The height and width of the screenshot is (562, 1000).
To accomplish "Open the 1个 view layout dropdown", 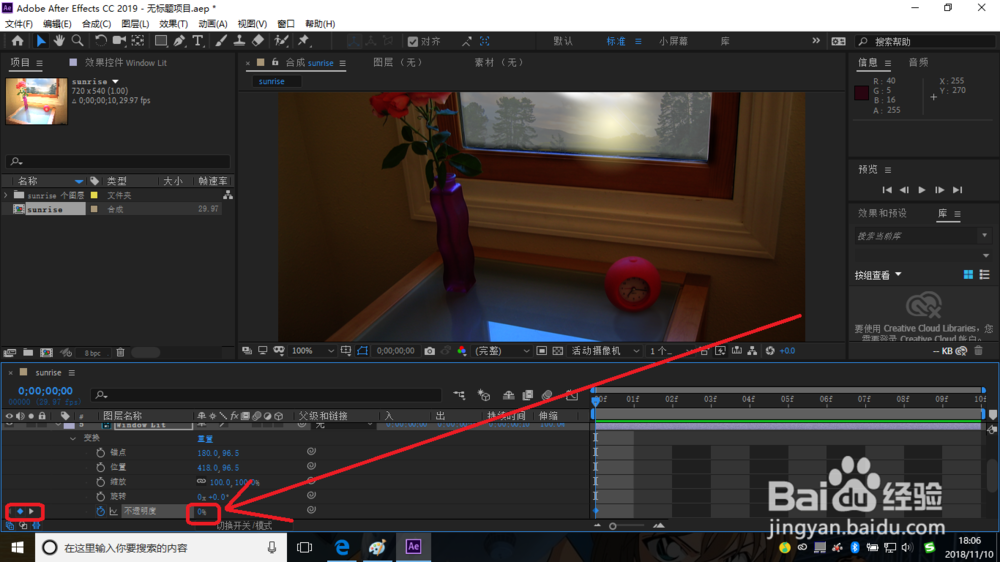I will (669, 351).
